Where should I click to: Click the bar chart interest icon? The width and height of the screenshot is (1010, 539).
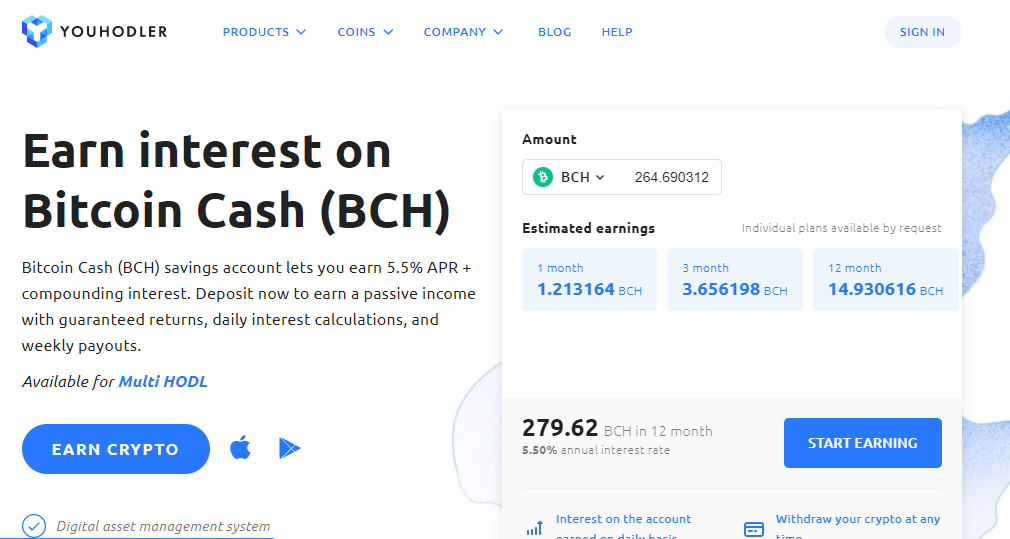click(534, 529)
